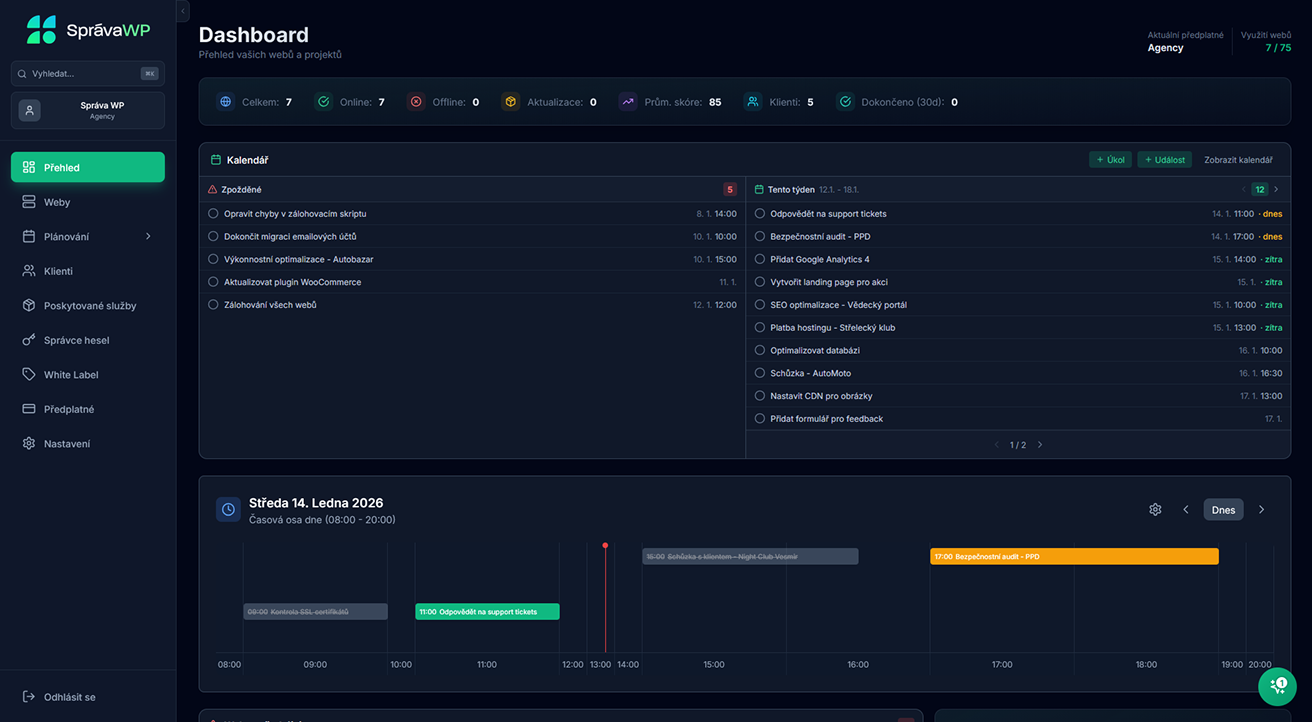Show next day in the timeline
The height and width of the screenshot is (722, 1312).
tap(1261, 510)
